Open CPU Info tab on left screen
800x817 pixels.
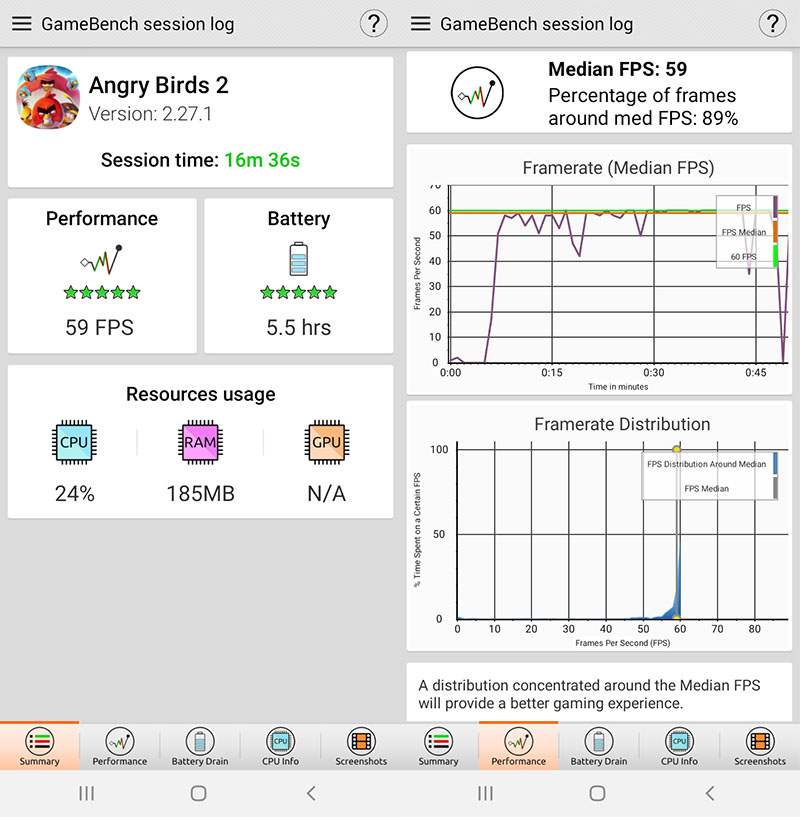point(280,746)
